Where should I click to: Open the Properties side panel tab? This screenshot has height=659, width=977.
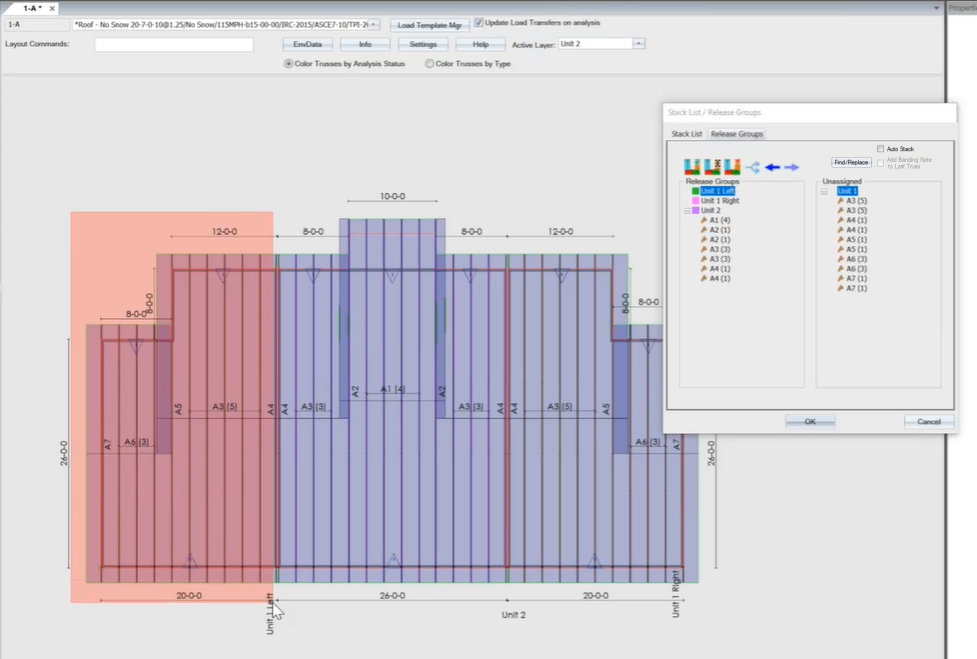[963, 8]
